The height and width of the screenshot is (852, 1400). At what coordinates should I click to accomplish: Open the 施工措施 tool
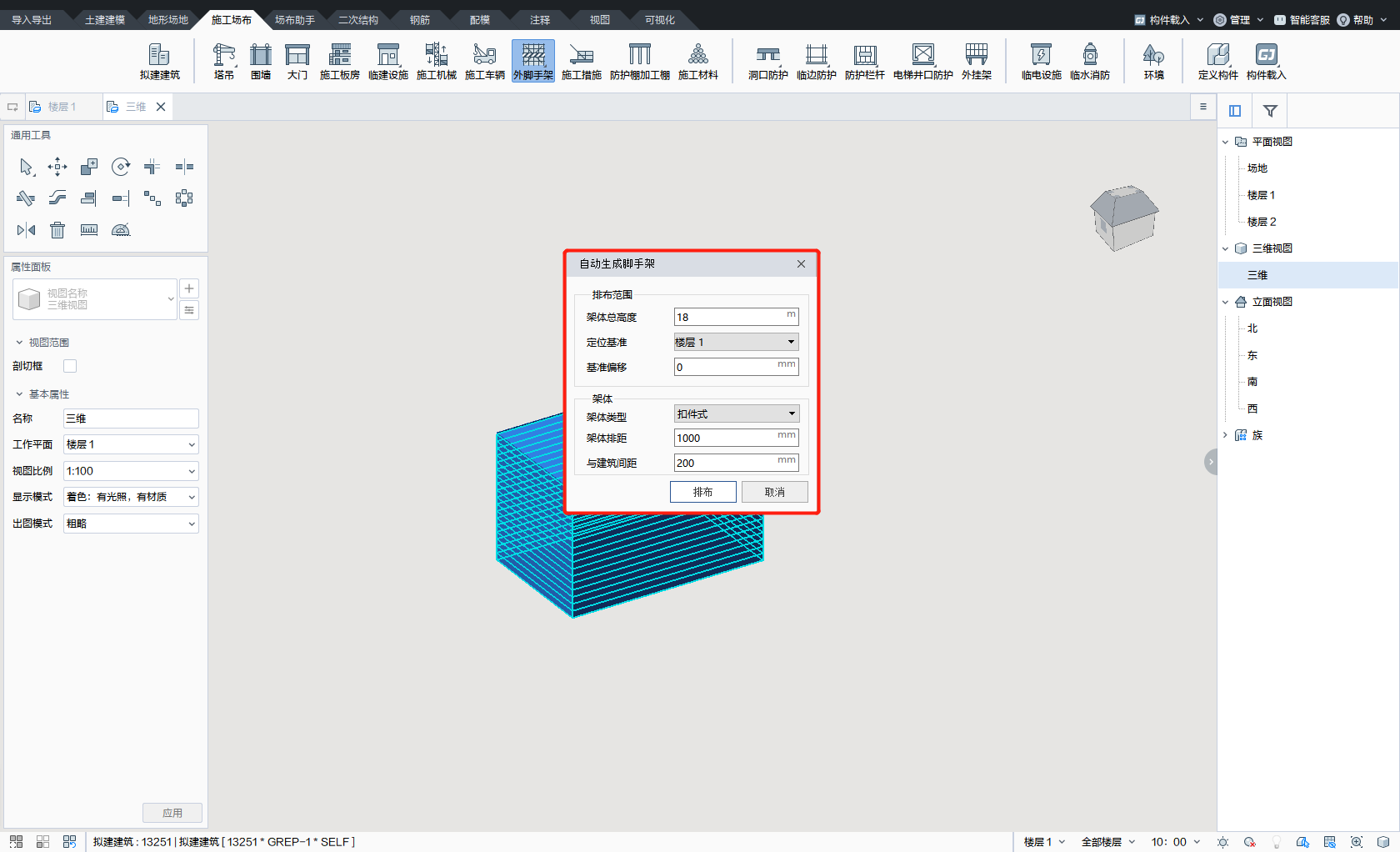pyautogui.click(x=582, y=62)
